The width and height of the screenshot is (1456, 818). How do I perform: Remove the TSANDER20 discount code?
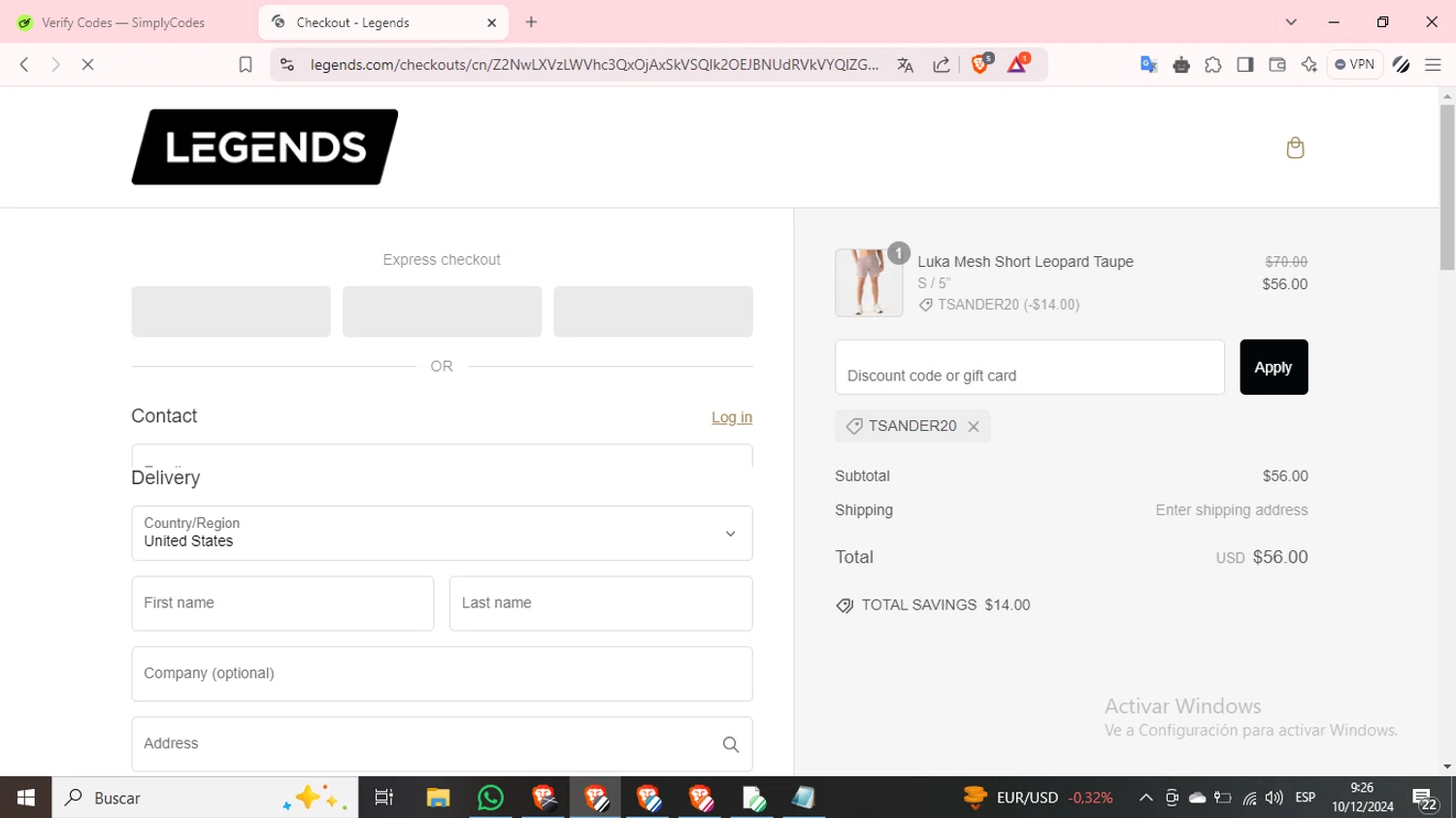974,426
